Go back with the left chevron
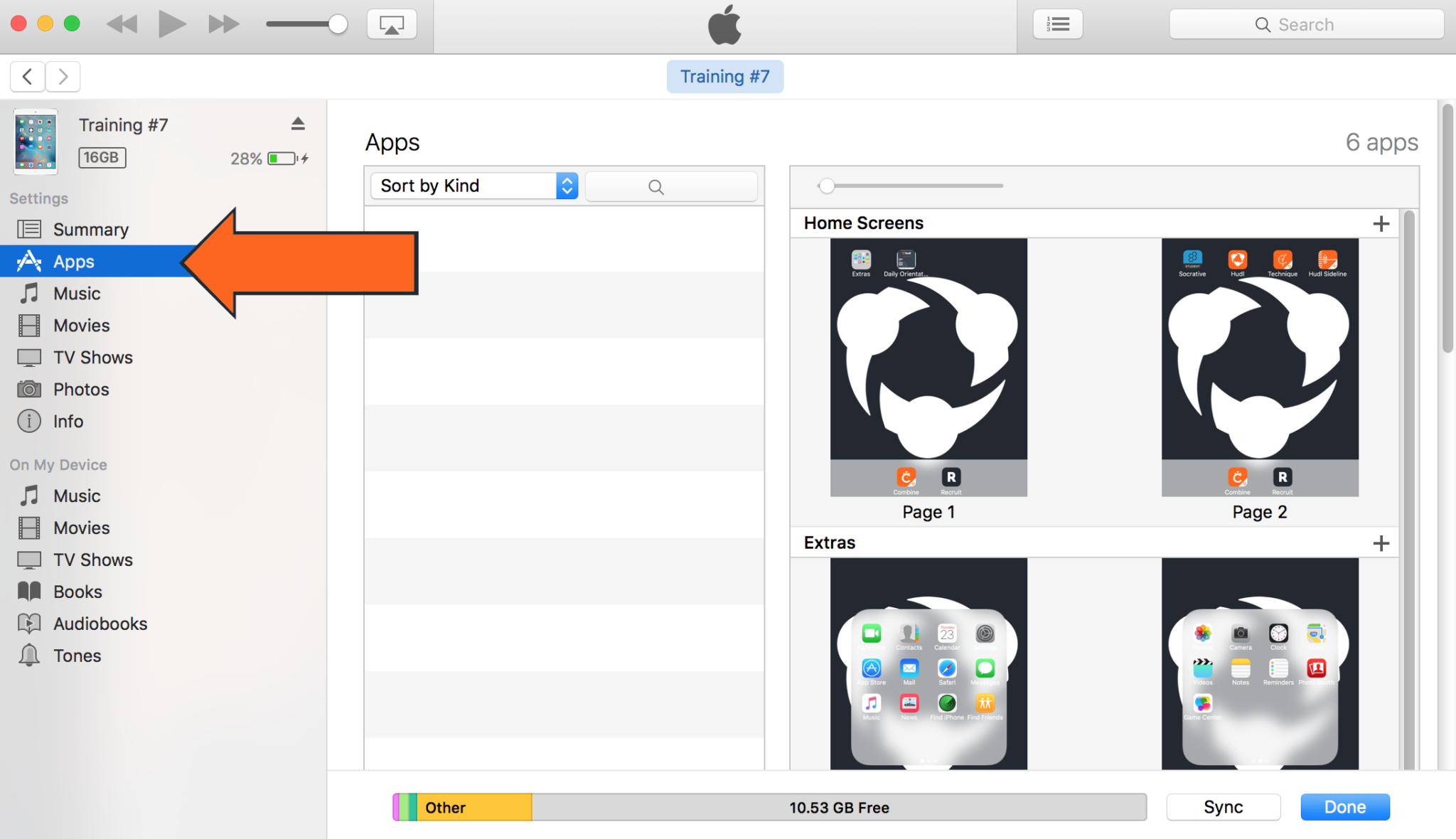This screenshot has width=1456, height=839. point(28,76)
